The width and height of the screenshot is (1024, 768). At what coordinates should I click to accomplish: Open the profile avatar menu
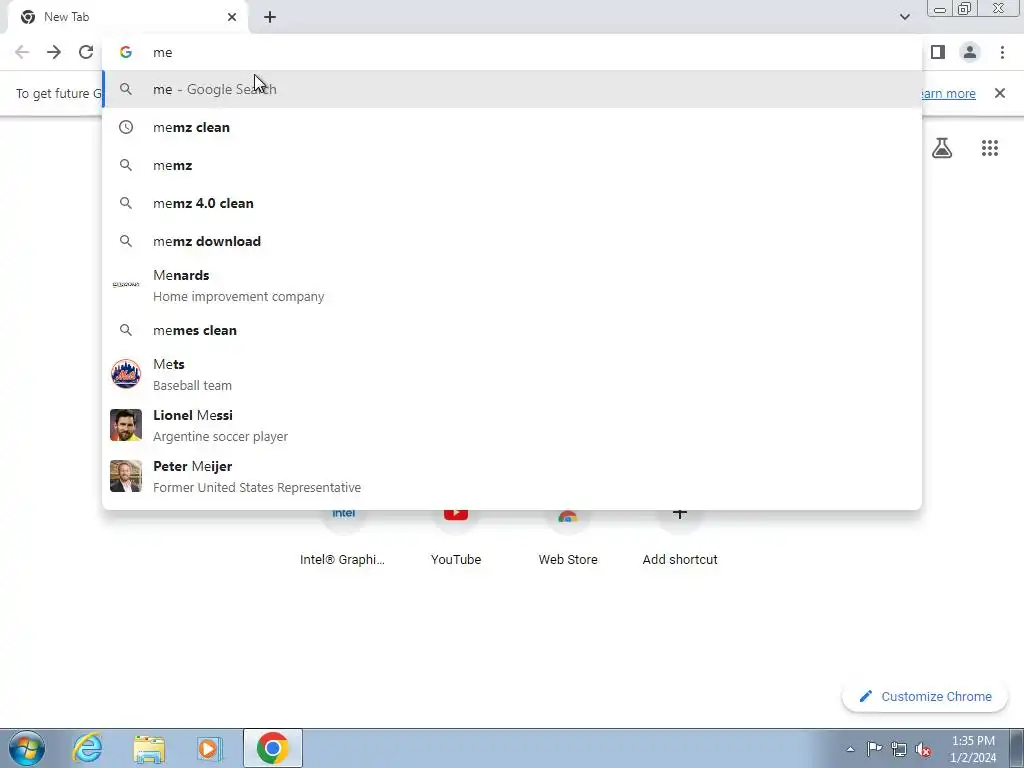(x=970, y=52)
